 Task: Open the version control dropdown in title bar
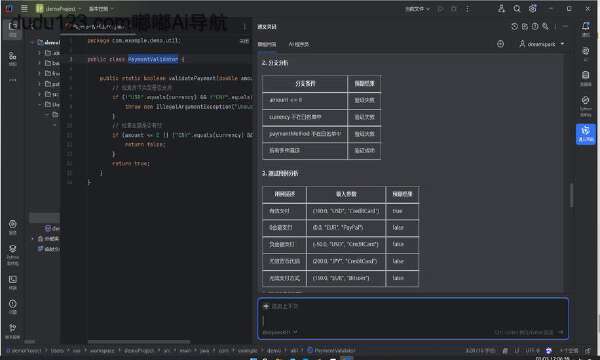tap(101, 8)
